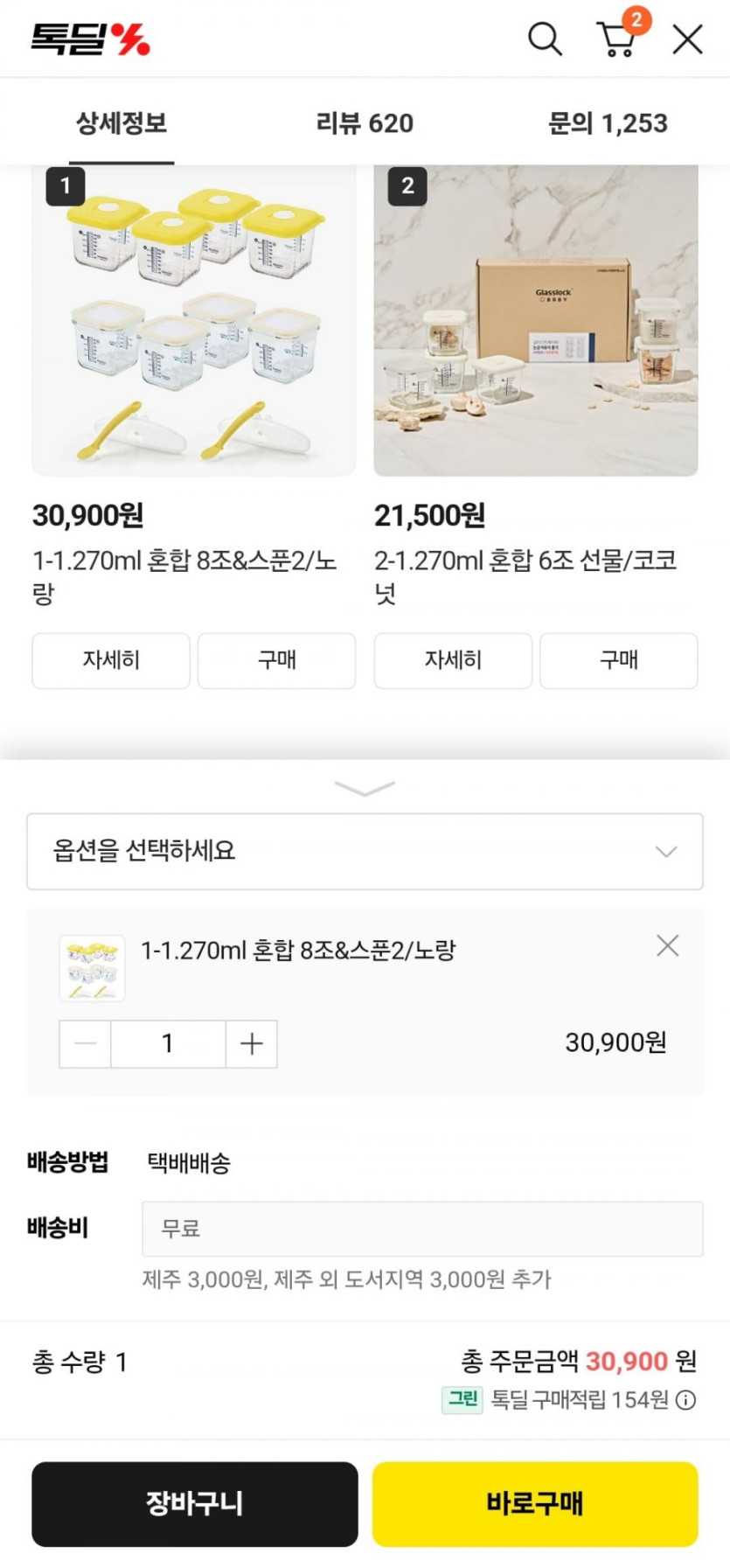The width and height of the screenshot is (730, 1568).
Task: Tap the X icon in header
Action: [x=687, y=39]
